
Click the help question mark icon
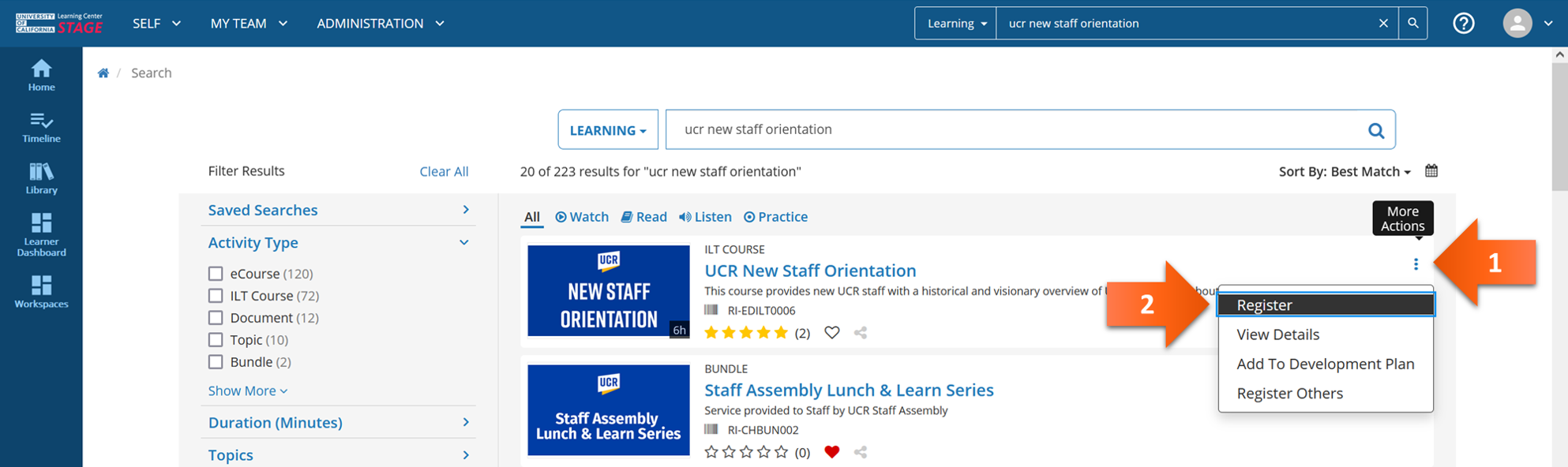(x=1463, y=24)
